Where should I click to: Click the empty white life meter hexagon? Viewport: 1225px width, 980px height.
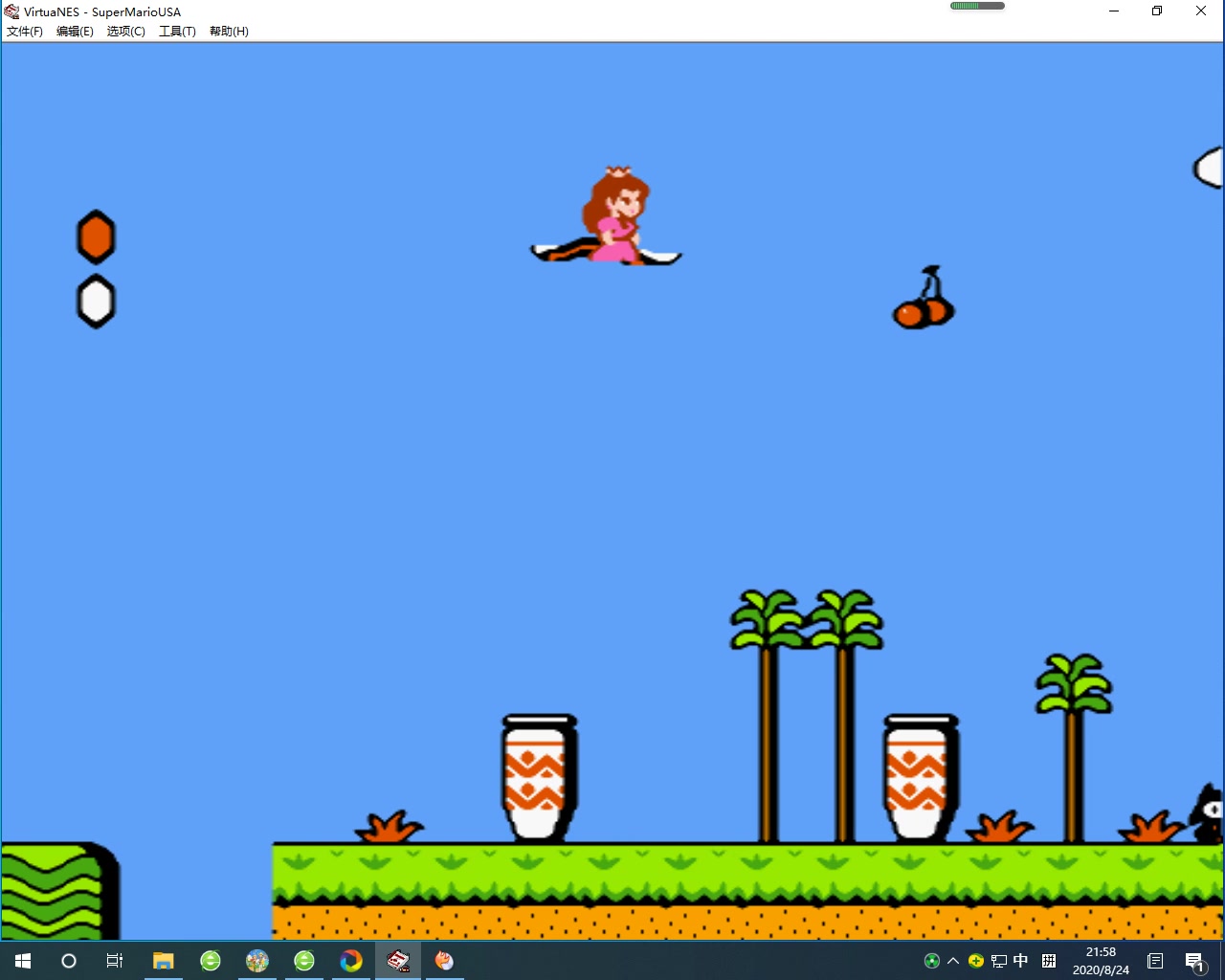pyautogui.click(x=96, y=301)
